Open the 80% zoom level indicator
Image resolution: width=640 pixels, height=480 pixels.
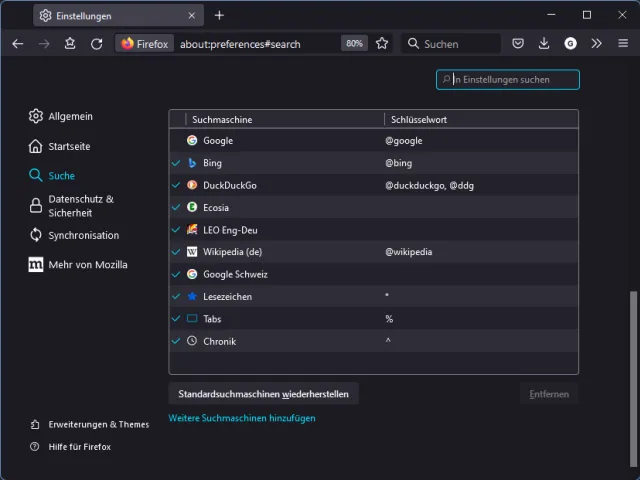[x=354, y=44]
